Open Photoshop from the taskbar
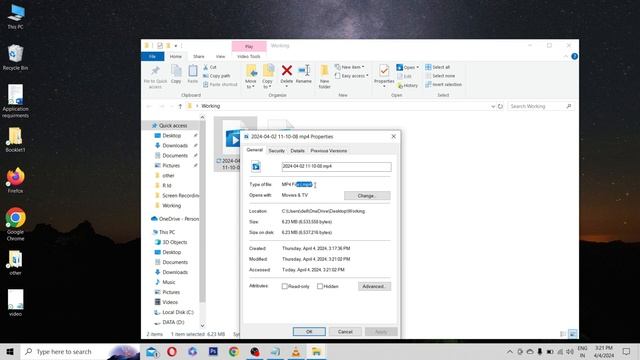This screenshot has height=360, width=640. point(213,351)
